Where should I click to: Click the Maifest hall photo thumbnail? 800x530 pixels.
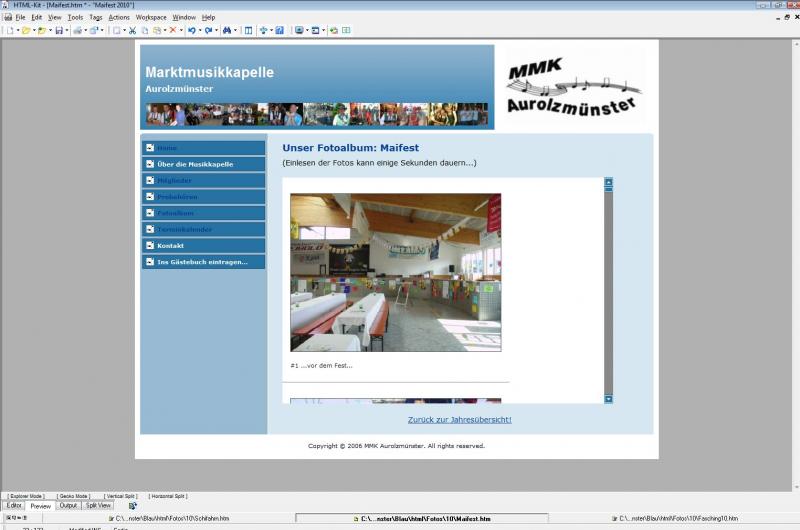(395, 272)
